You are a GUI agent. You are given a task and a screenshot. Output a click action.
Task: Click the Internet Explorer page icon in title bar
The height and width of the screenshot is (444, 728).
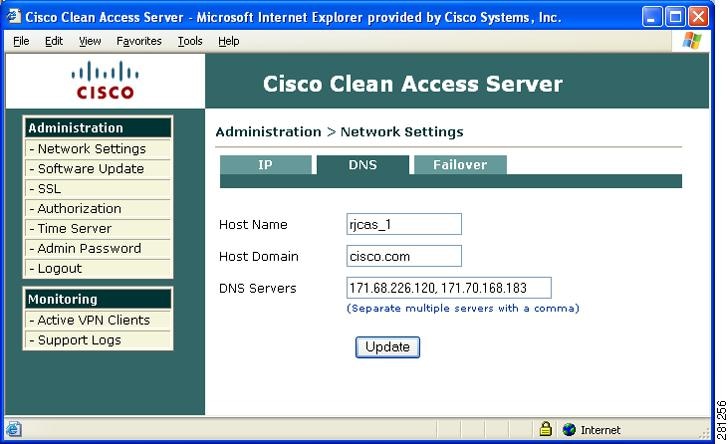[x=13, y=16]
